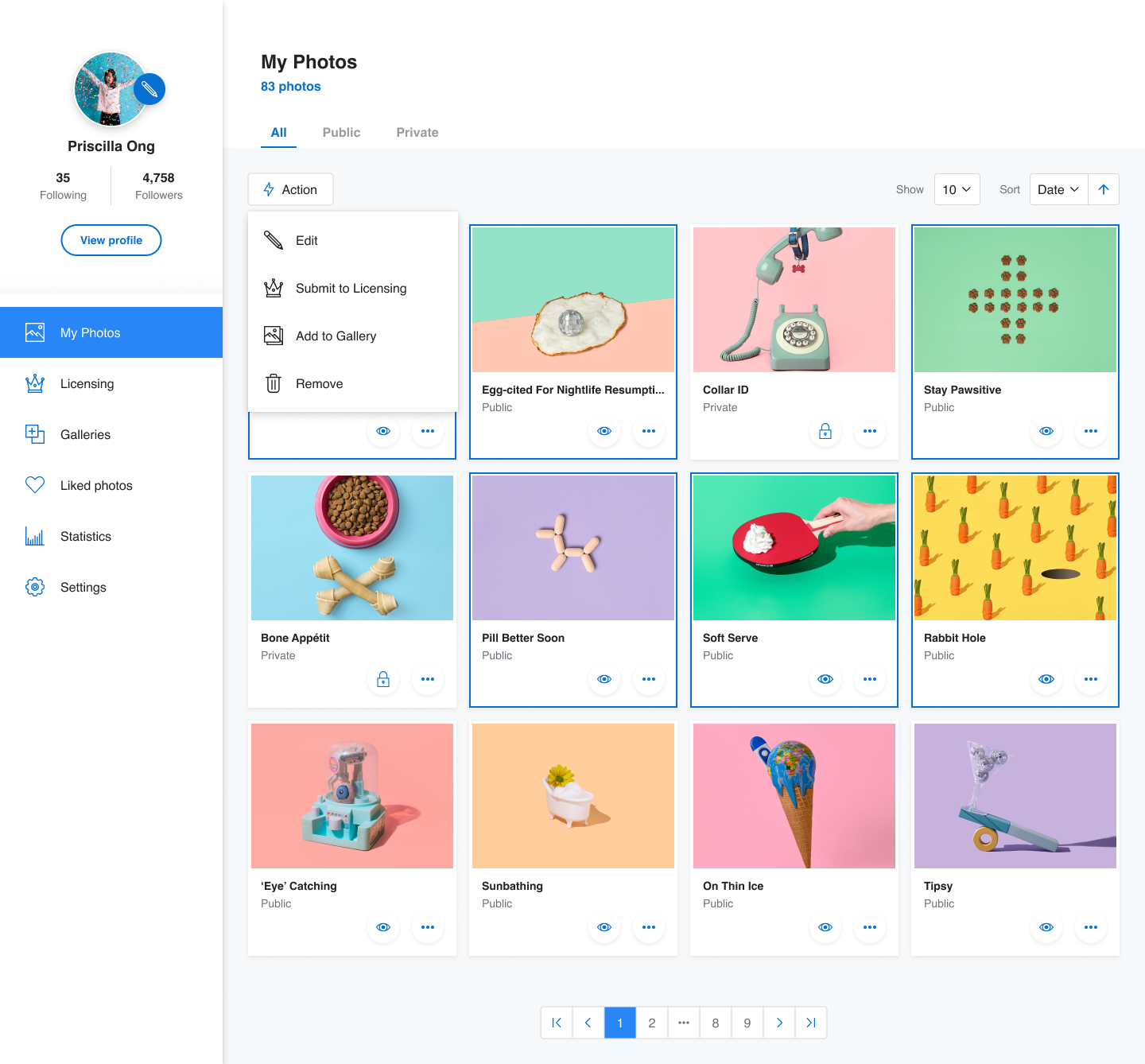Select the Pill Better Soon thumbnail
The width and height of the screenshot is (1145, 1064).
click(x=573, y=548)
